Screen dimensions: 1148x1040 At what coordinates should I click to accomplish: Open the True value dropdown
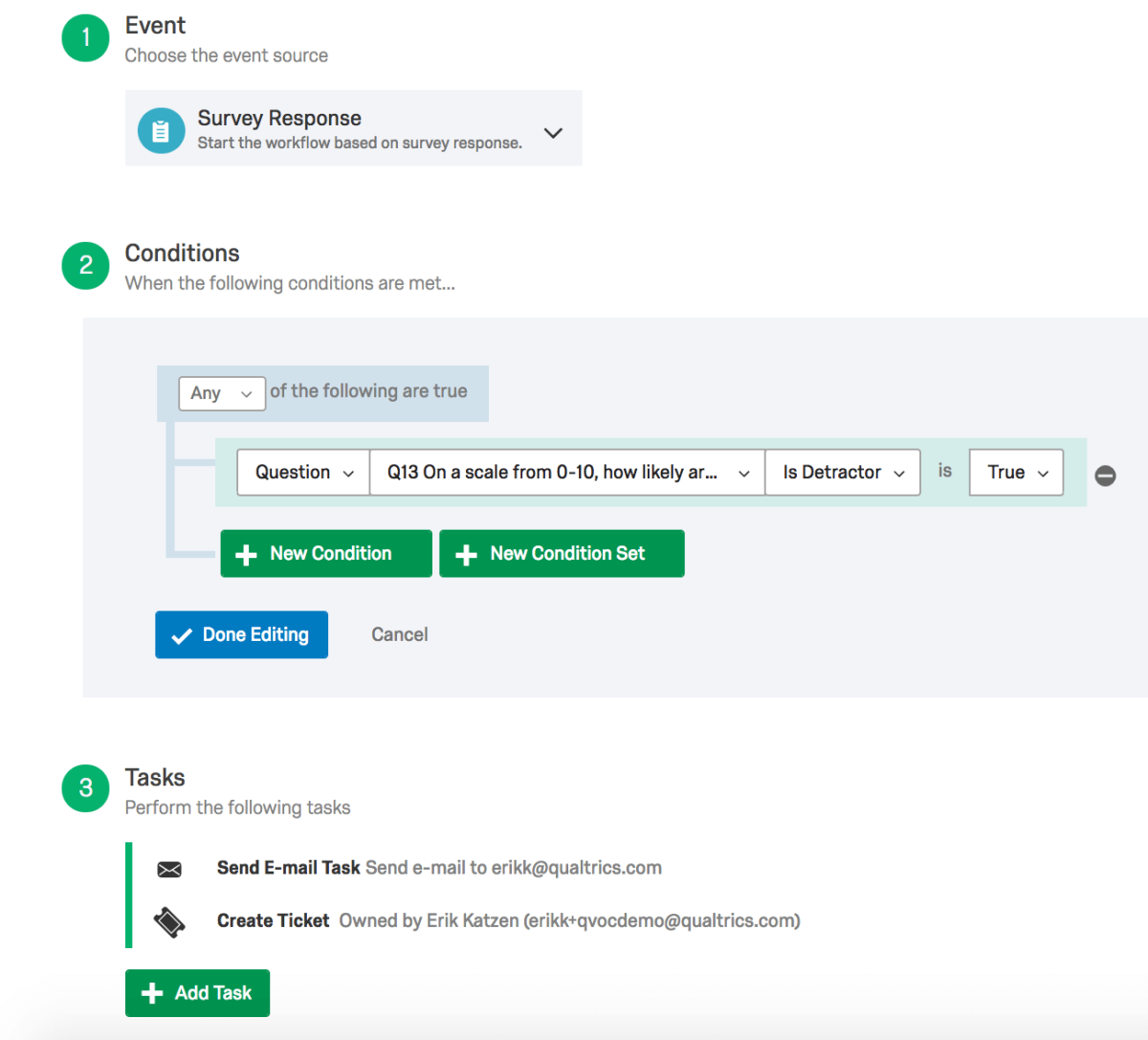1016,473
